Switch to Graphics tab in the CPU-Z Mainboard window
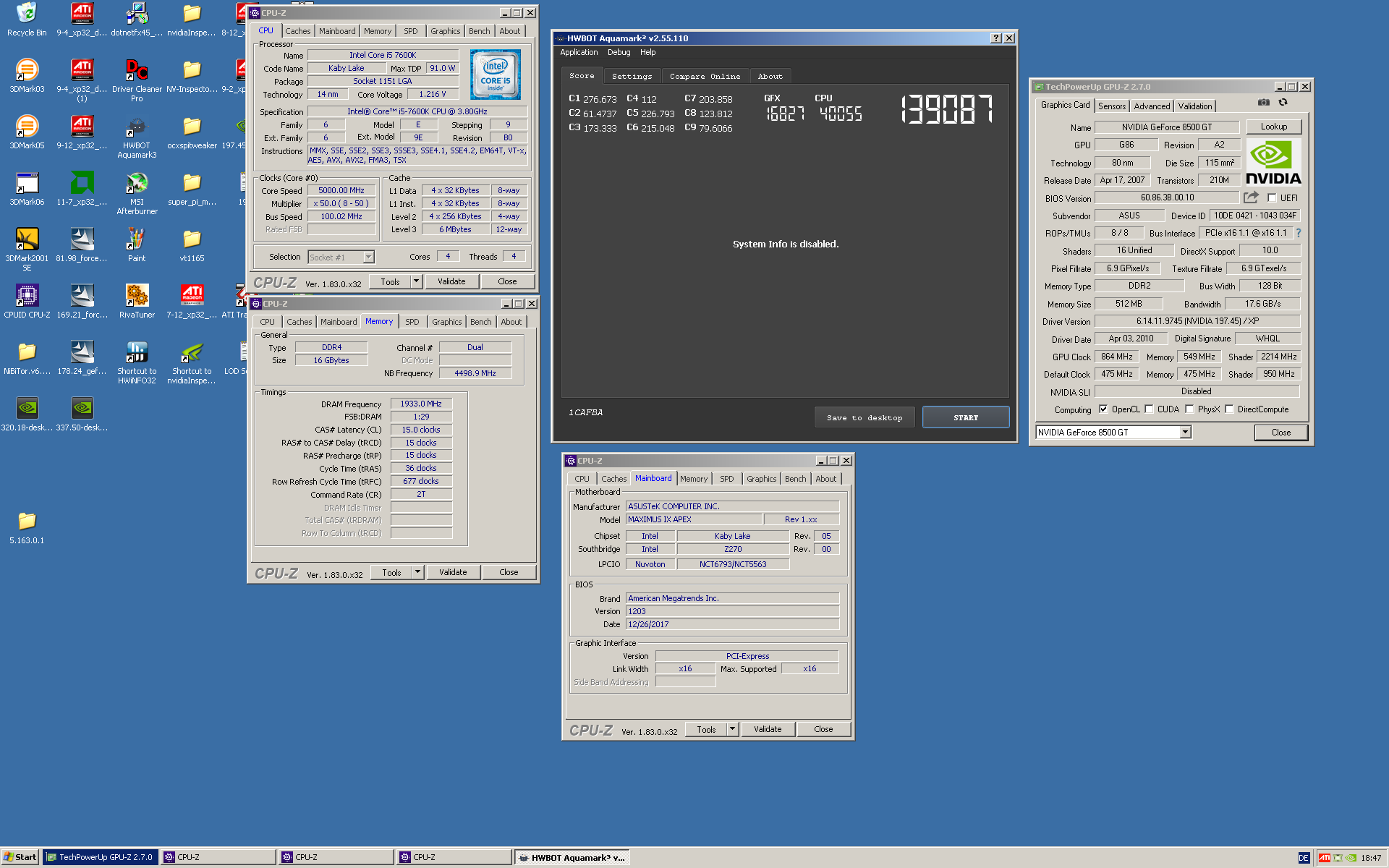The image size is (1389, 868). point(761,479)
